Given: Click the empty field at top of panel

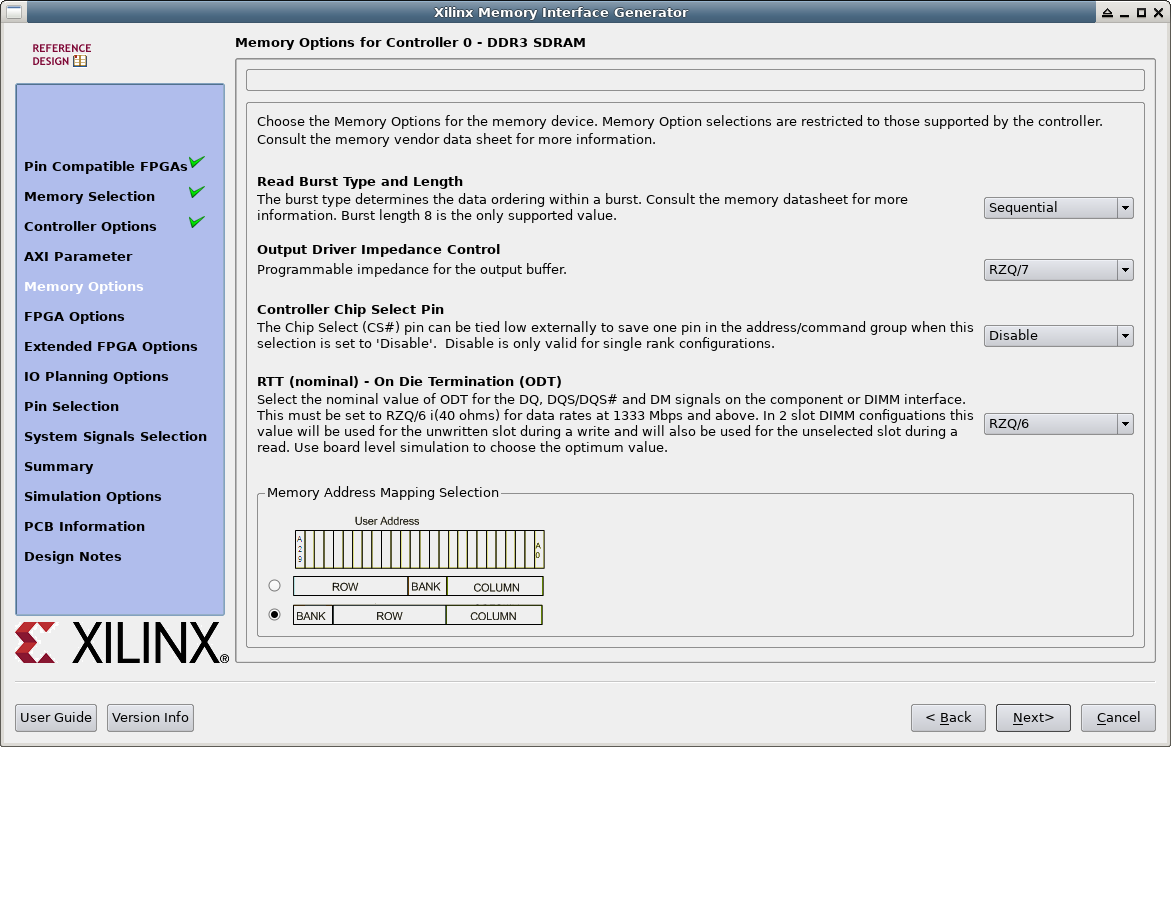Looking at the screenshot, I should click(695, 80).
